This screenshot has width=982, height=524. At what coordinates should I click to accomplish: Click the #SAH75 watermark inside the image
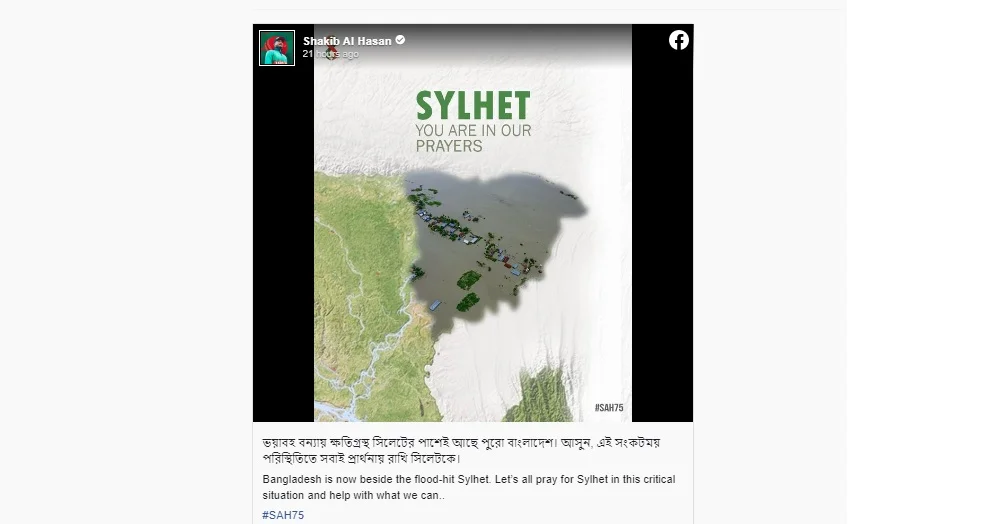[609, 408]
